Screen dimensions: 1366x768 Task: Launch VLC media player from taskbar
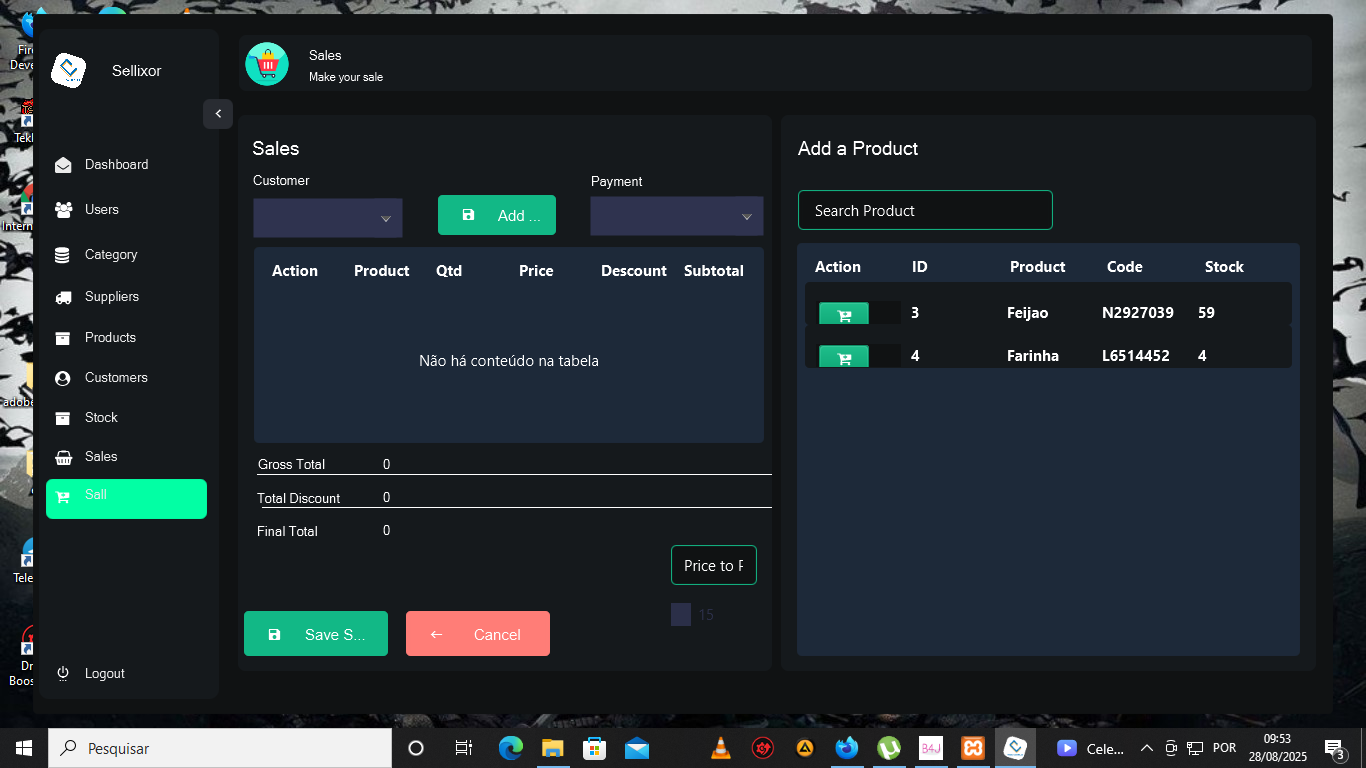(720, 748)
